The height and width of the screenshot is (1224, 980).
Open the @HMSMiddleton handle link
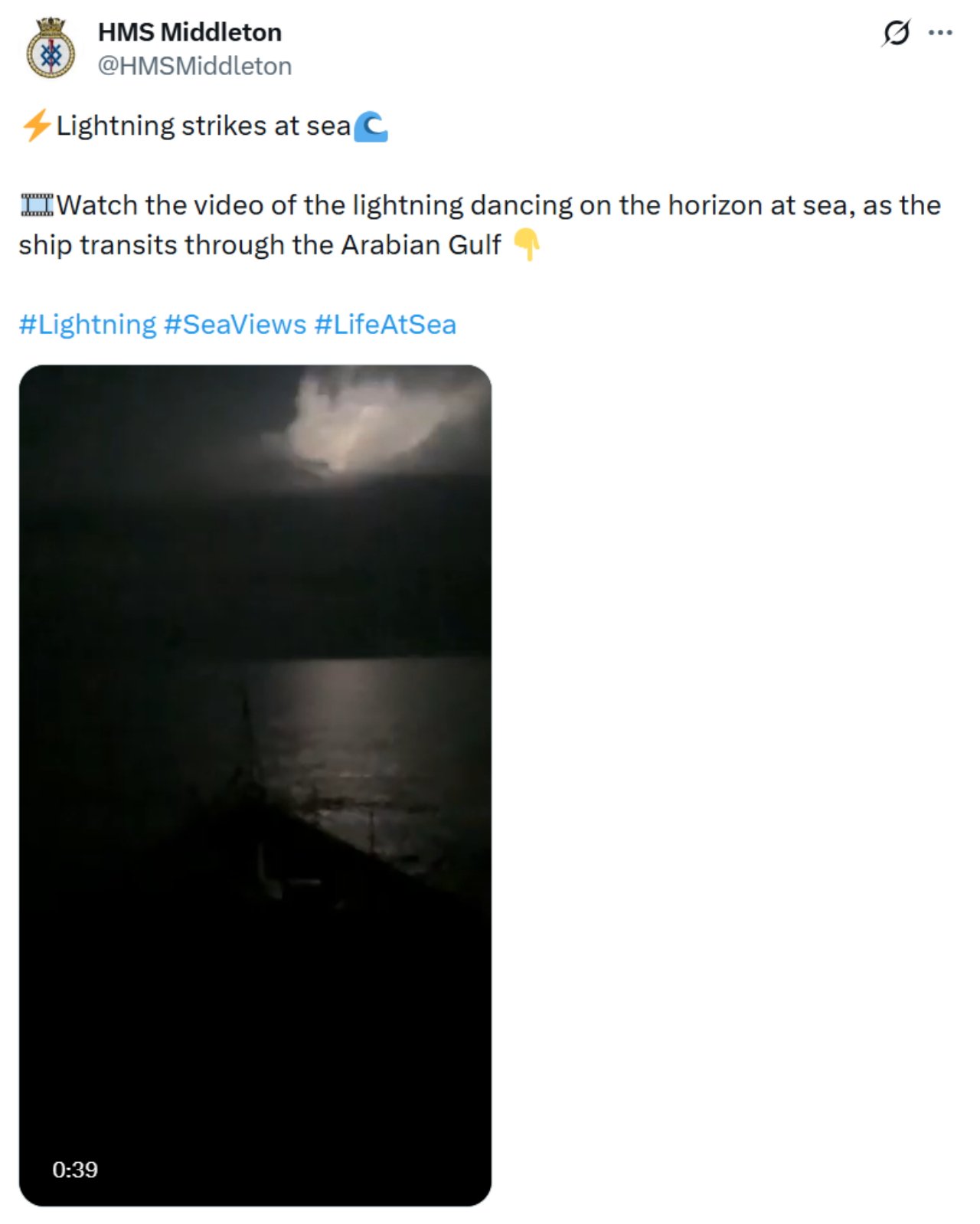tap(194, 67)
